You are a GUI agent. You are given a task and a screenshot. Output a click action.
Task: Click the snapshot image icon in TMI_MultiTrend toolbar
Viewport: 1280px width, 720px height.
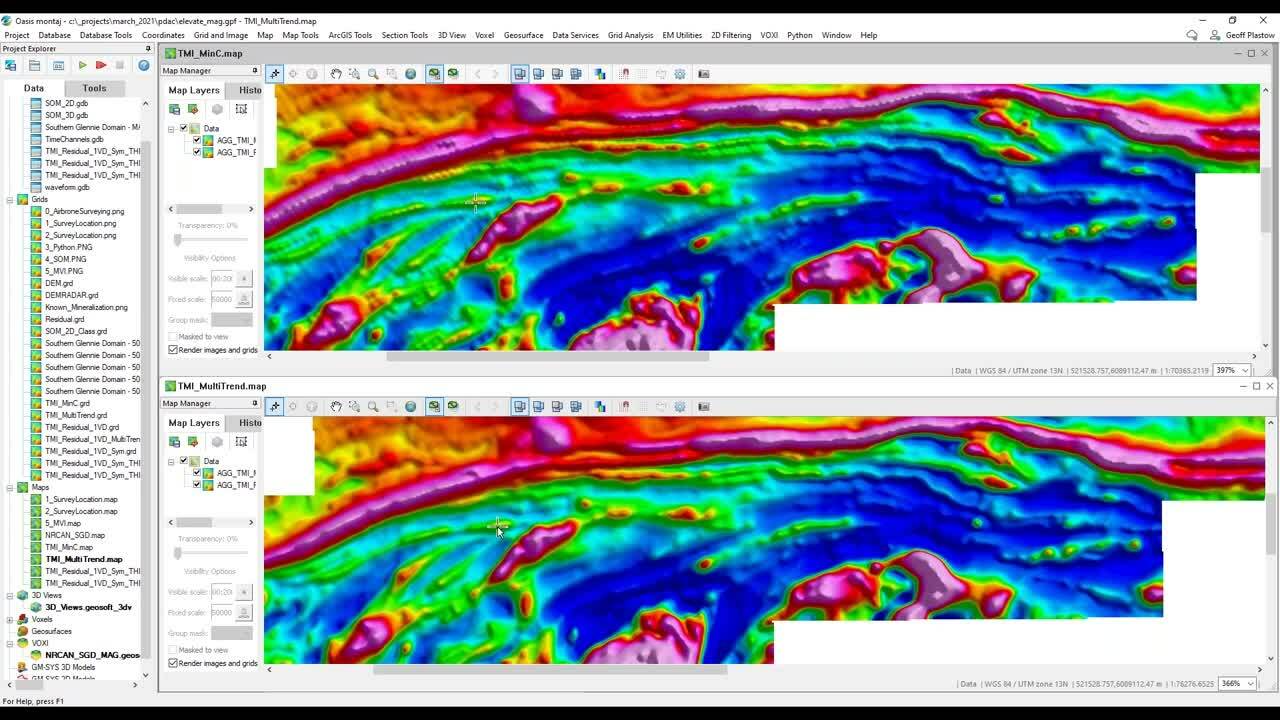pyautogui.click(x=703, y=406)
